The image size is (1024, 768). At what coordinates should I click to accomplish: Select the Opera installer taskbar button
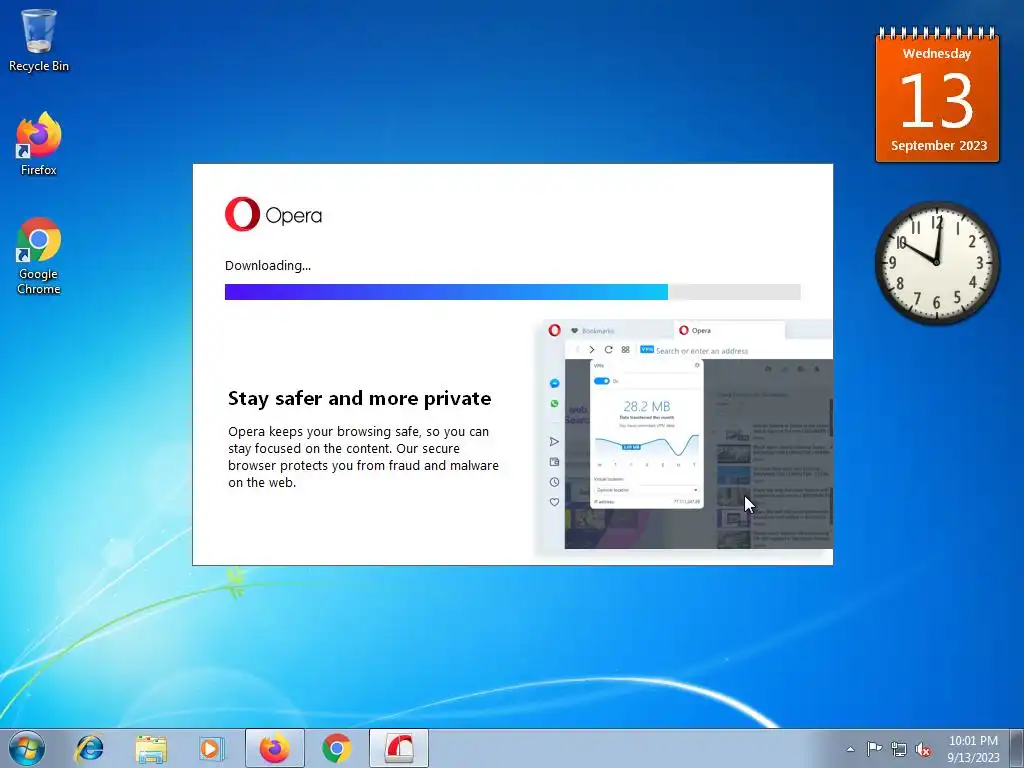point(399,748)
